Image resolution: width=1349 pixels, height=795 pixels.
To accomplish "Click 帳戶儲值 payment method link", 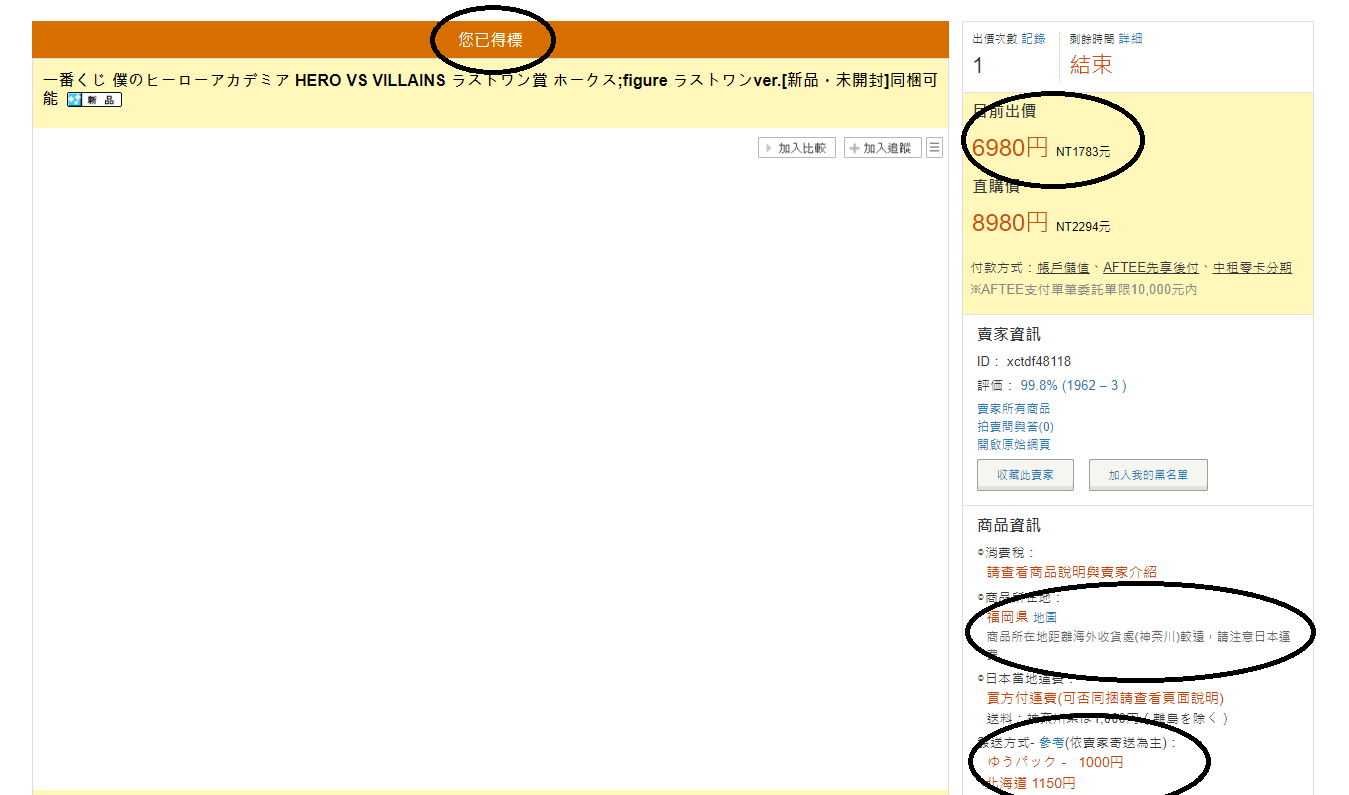I will (1063, 268).
